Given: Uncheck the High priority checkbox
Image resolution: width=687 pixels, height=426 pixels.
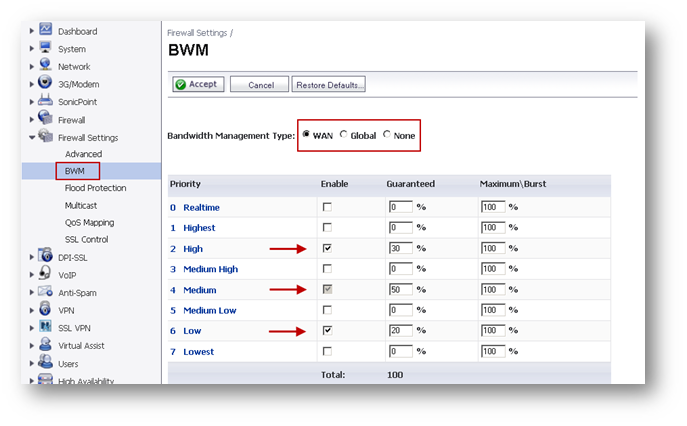Looking at the screenshot, I should [327, 248].
